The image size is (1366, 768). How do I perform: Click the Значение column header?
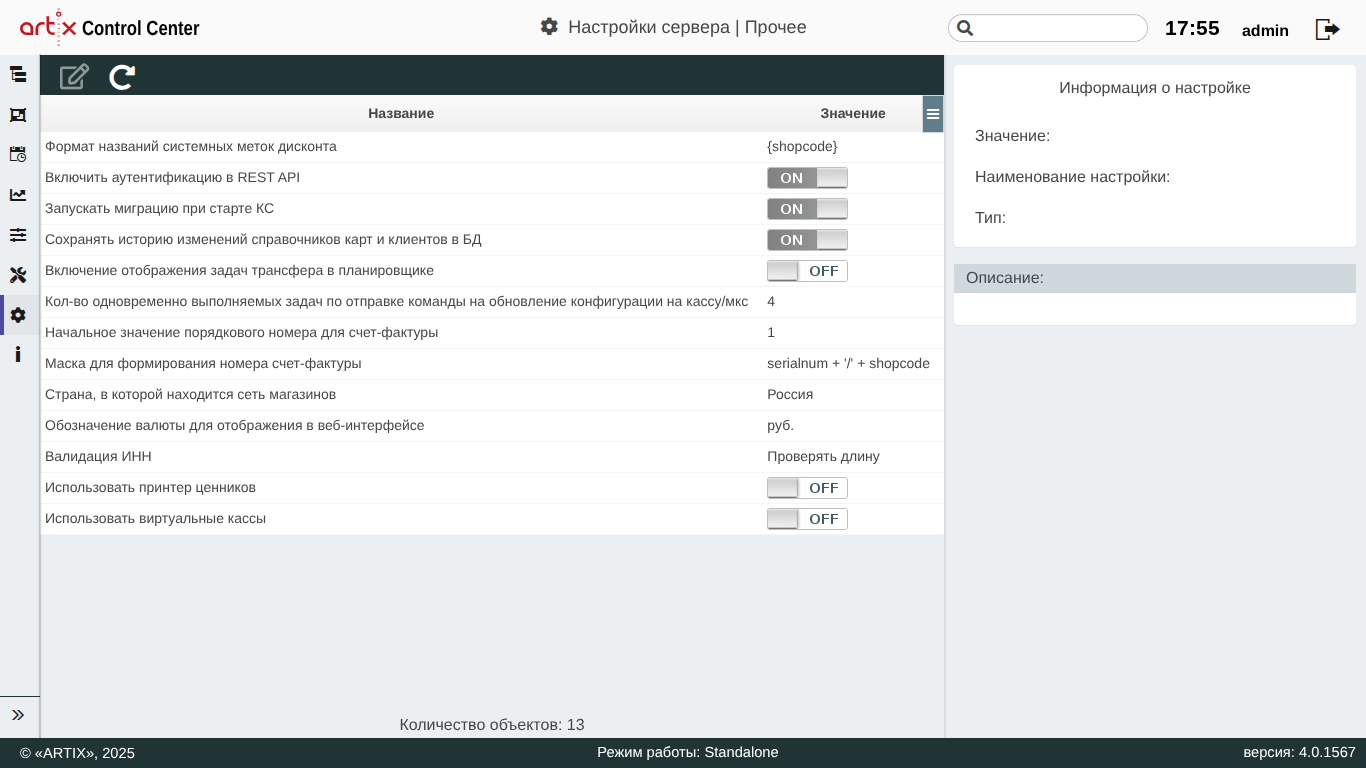click(852, 114)
